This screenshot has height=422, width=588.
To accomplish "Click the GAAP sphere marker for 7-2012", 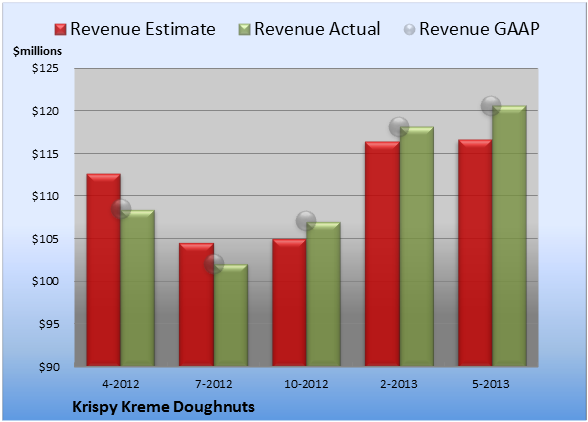I will [214, 264].
